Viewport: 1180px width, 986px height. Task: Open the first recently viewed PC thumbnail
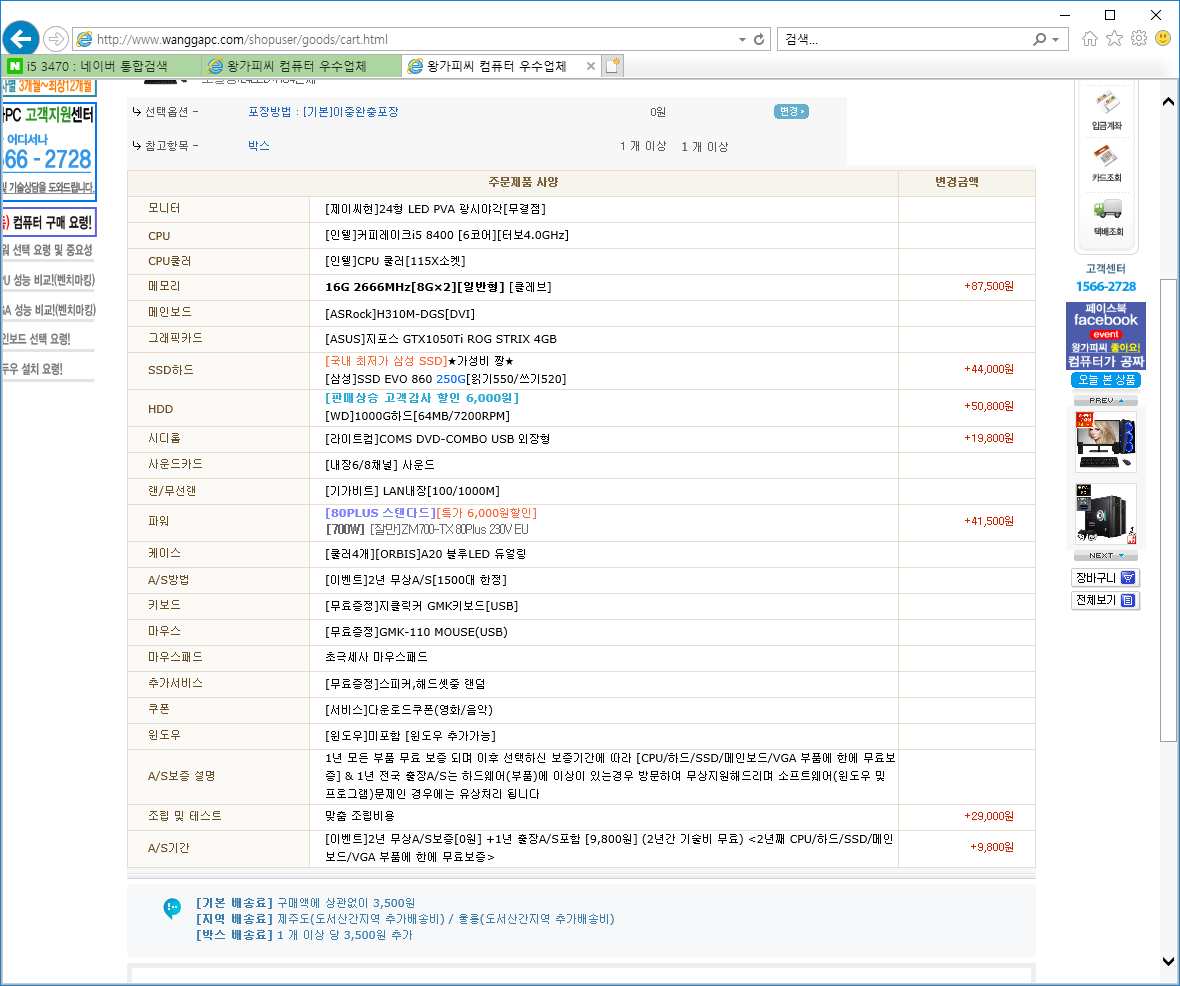[x=1105, y=440]
